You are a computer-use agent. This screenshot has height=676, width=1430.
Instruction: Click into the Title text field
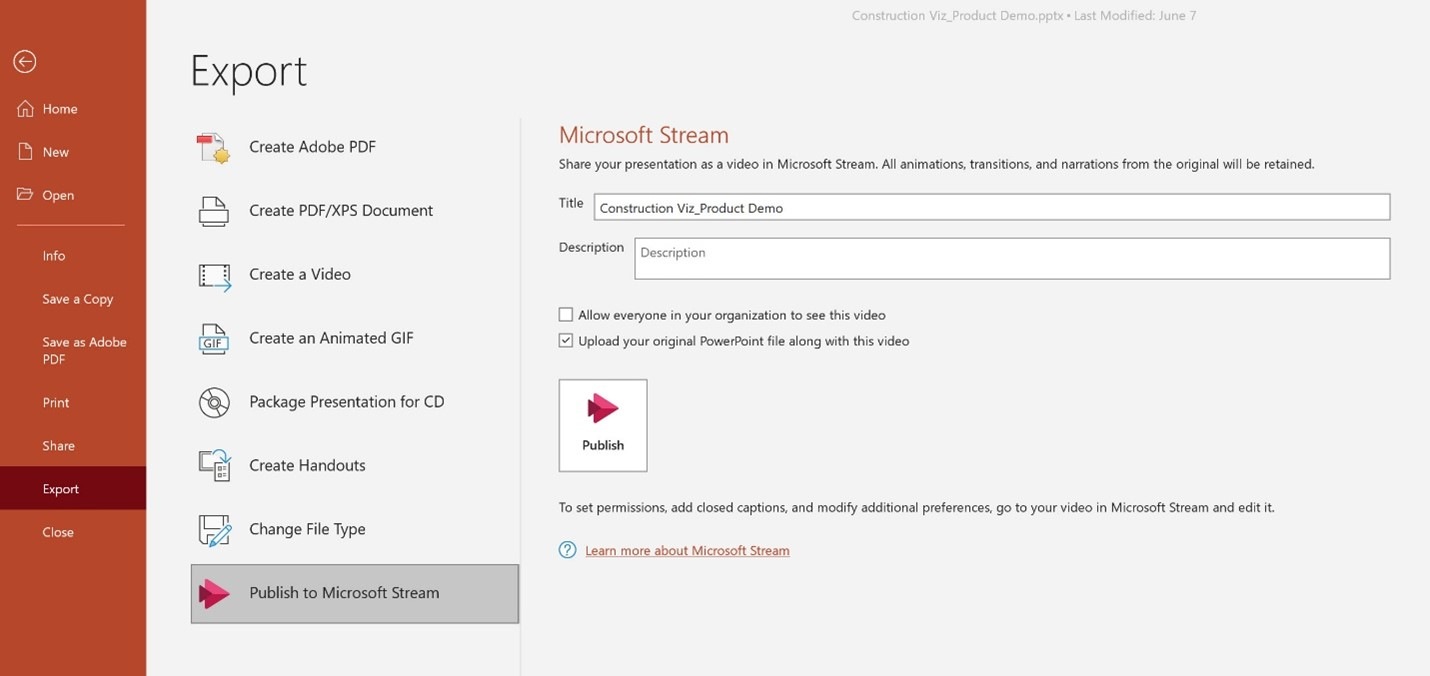click(x=990, y=208)
